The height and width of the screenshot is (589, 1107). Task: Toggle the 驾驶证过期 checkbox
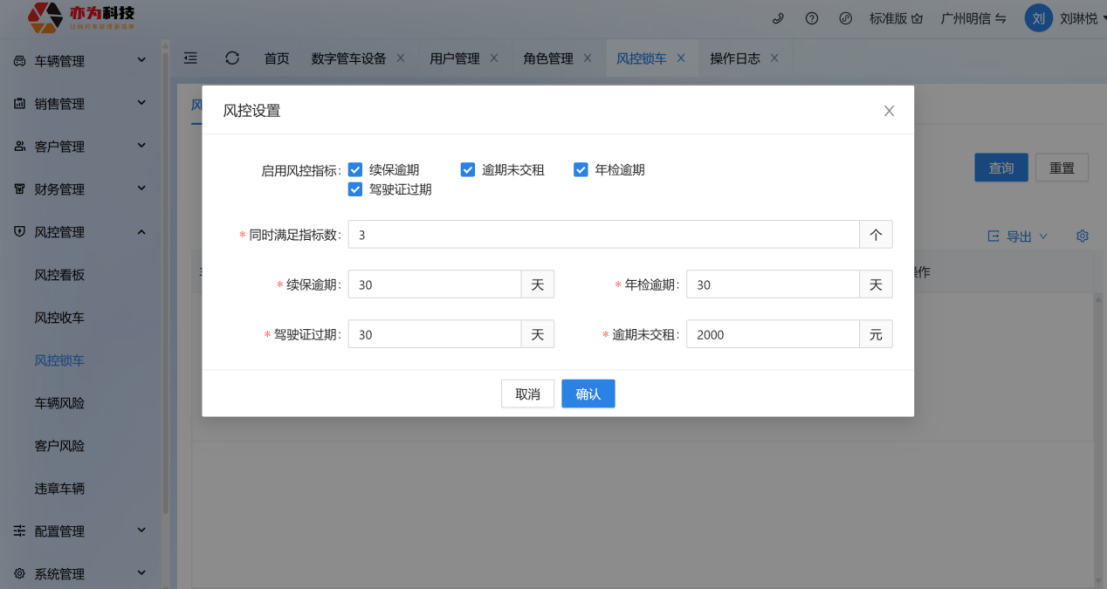(355, 189)
